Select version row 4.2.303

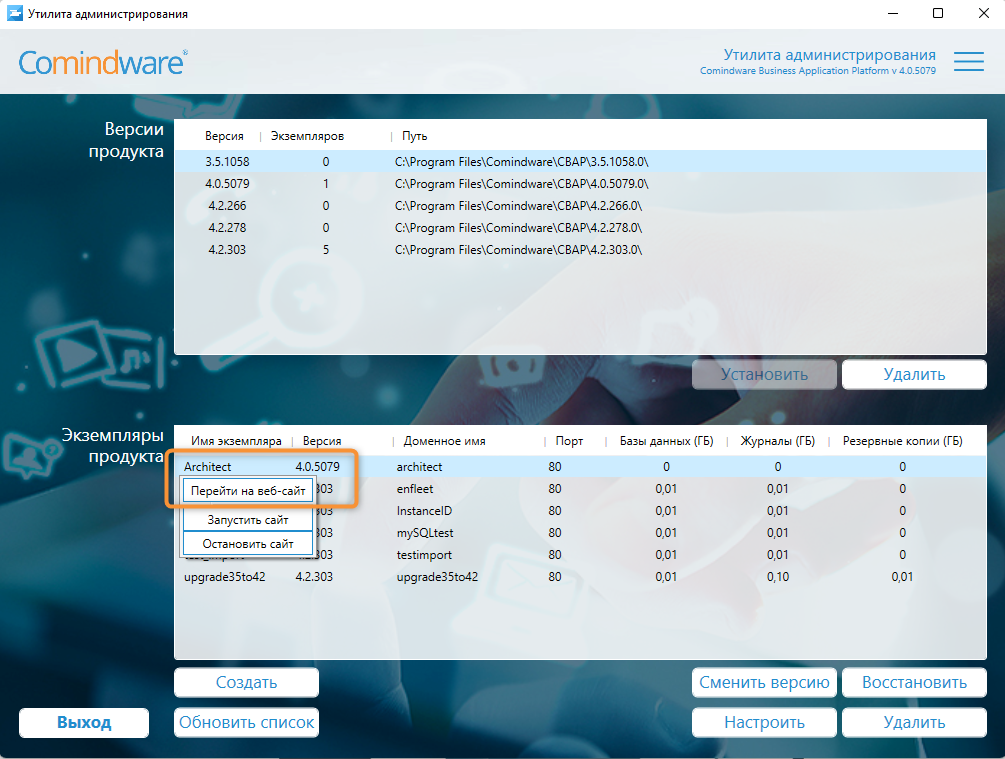pyautogui.click(x=580, y=249)
